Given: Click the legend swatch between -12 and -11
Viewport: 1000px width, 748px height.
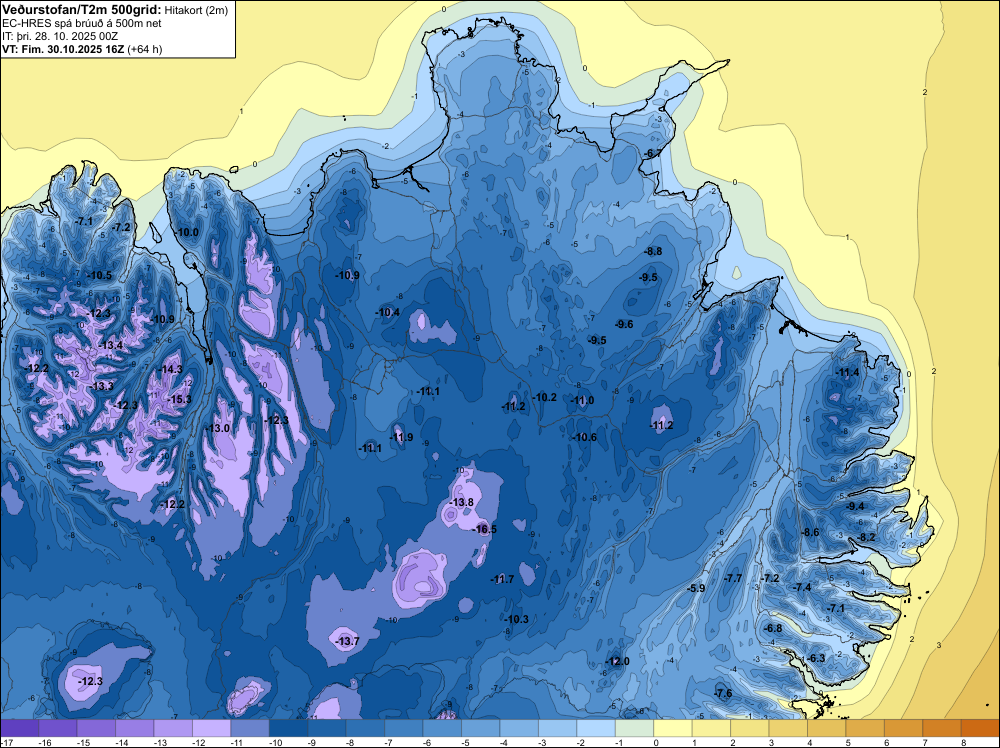Looking at the screenshot, I should (x=212, y=728).
